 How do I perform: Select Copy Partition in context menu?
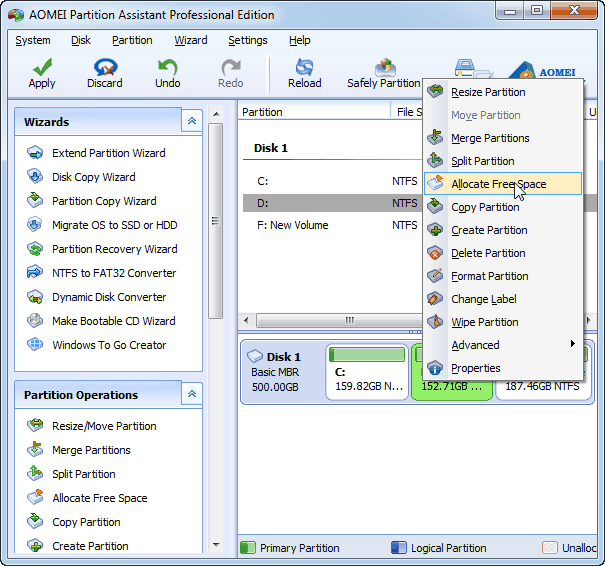coord(503,207)
